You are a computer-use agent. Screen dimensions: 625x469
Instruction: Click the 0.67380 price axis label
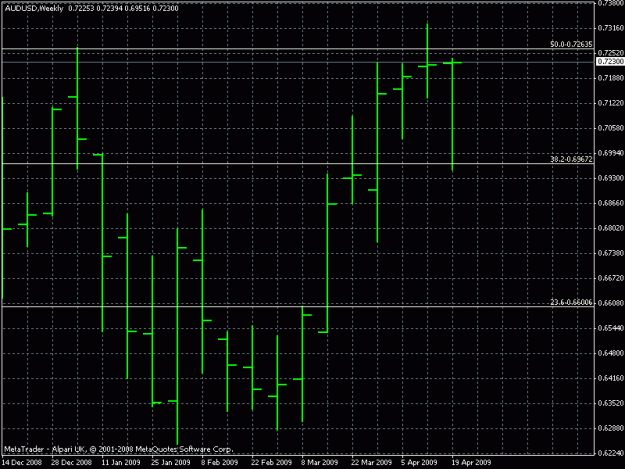point(610,253)
